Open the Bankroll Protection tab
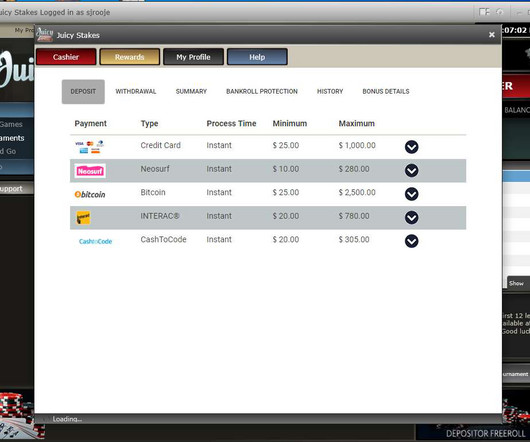This screenshot has height=442, width=530. click(x=262, y=92)
